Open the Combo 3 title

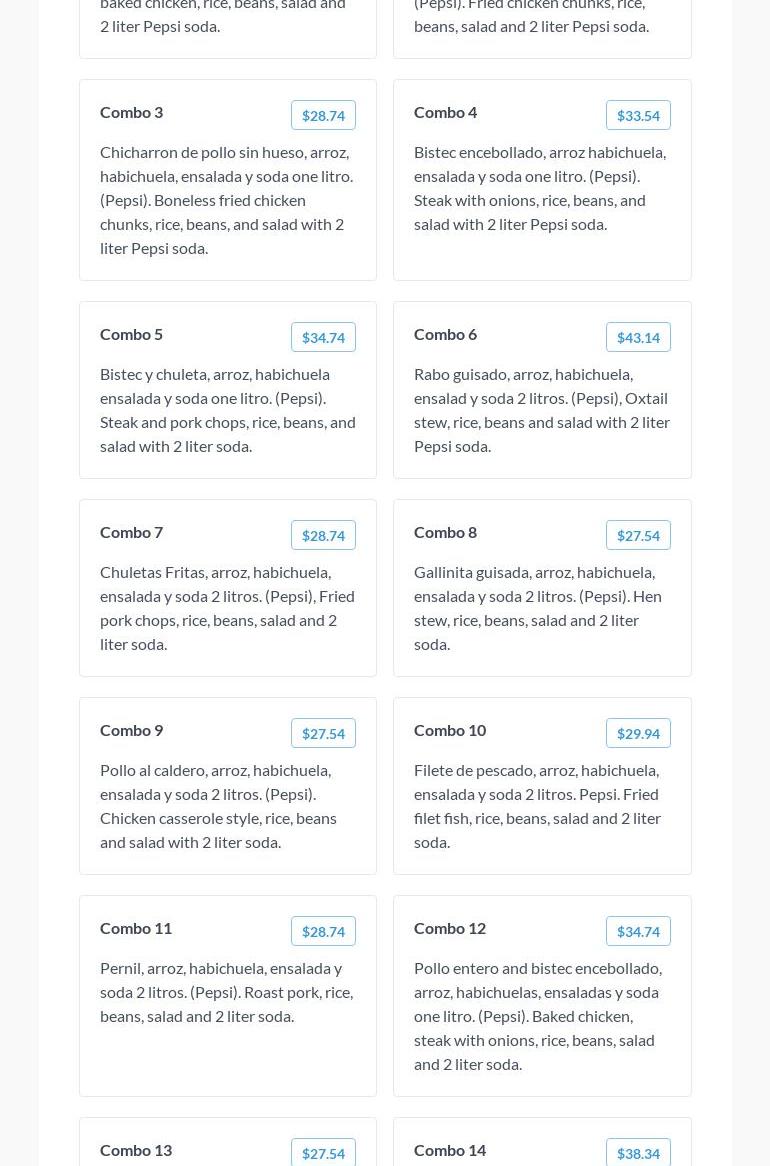[131, 112]
